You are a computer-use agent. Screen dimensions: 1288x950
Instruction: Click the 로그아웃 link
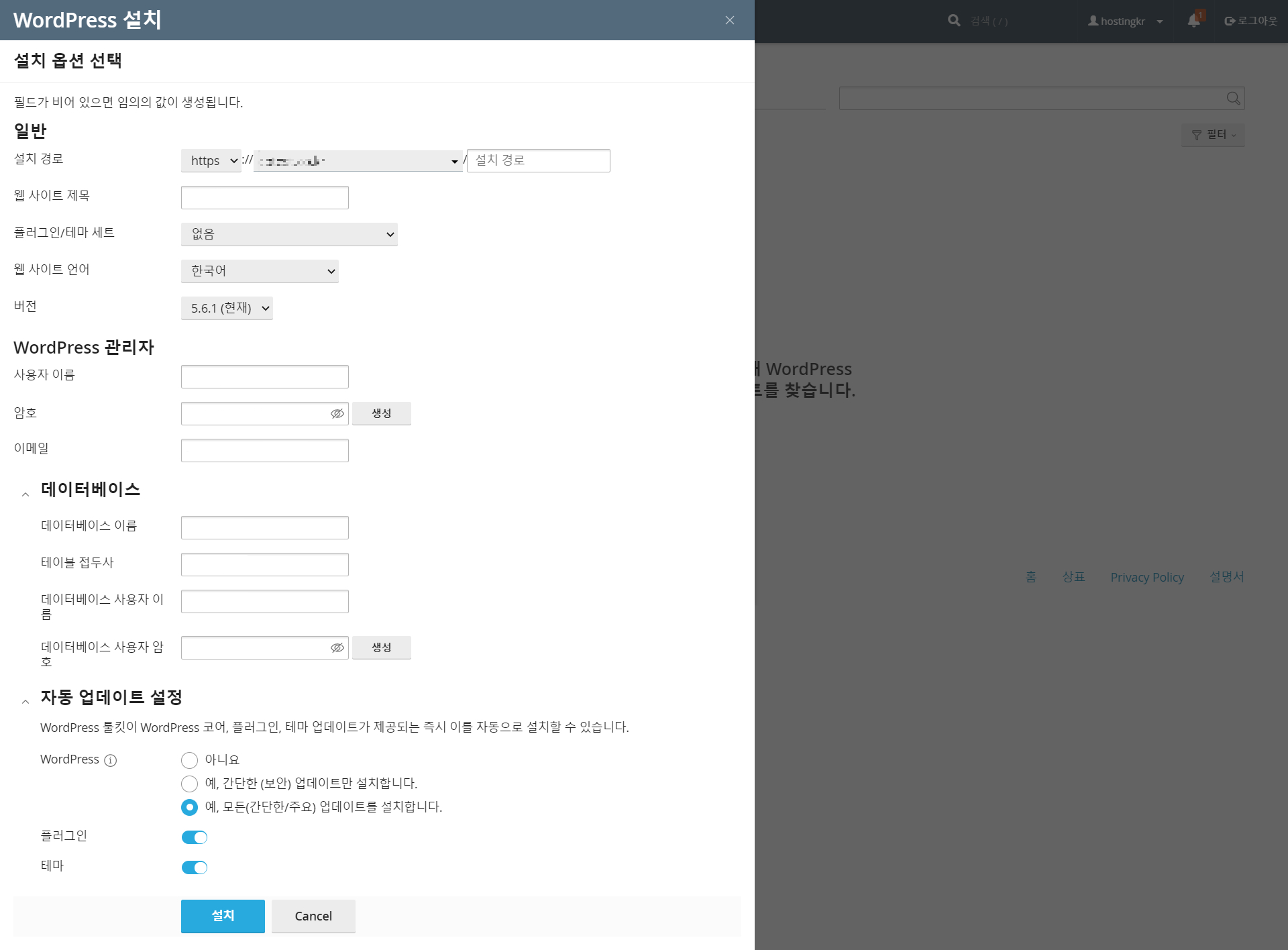tap(1250, 21)
